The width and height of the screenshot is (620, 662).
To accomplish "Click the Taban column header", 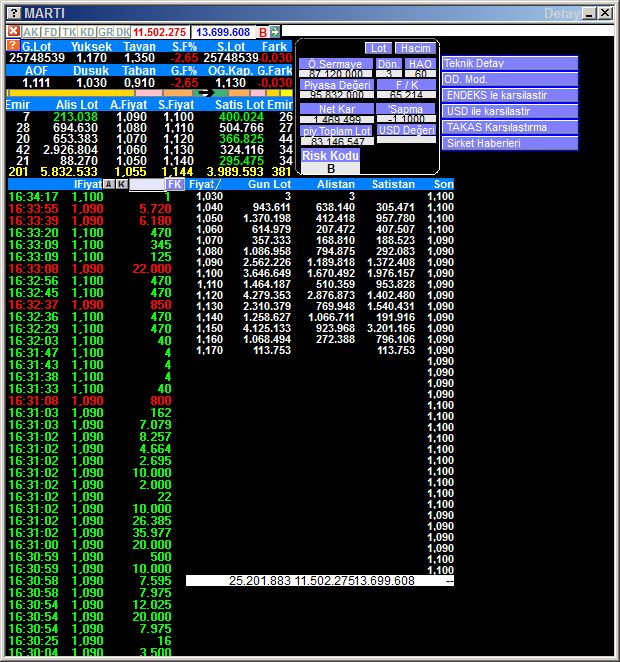I will (x=139, y=71).
